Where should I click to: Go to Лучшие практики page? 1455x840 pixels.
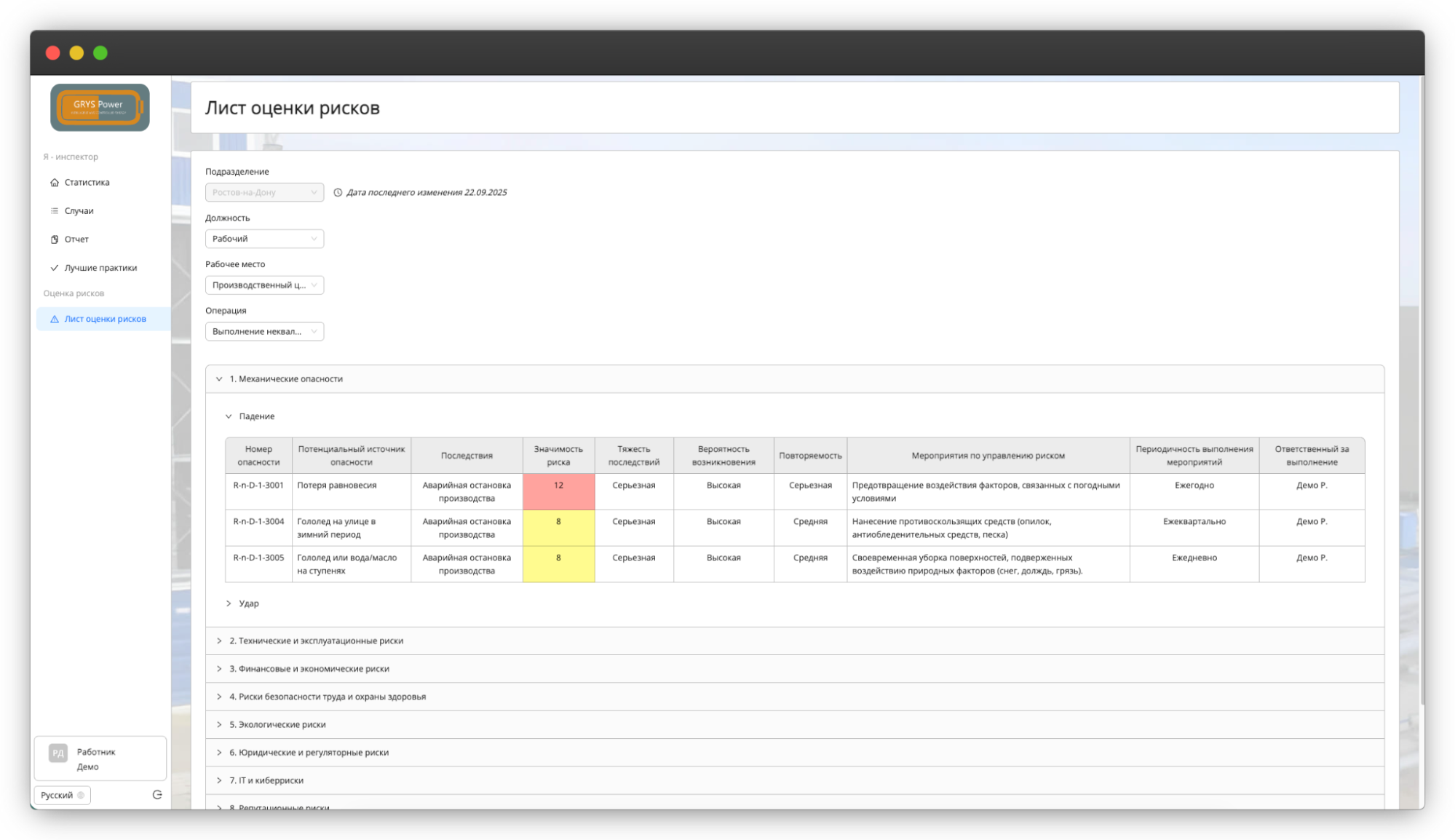[x=100, y=268]
